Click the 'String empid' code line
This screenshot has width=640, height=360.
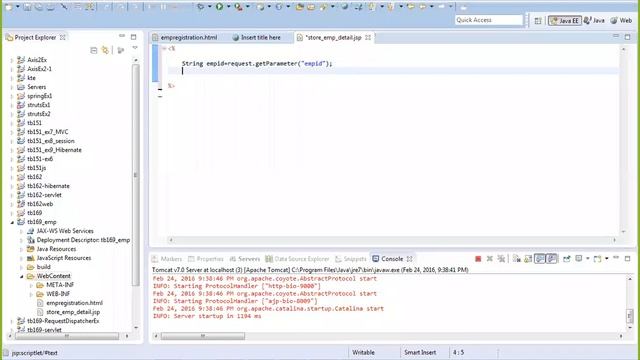pyautogui.click(x=257, y=64)
